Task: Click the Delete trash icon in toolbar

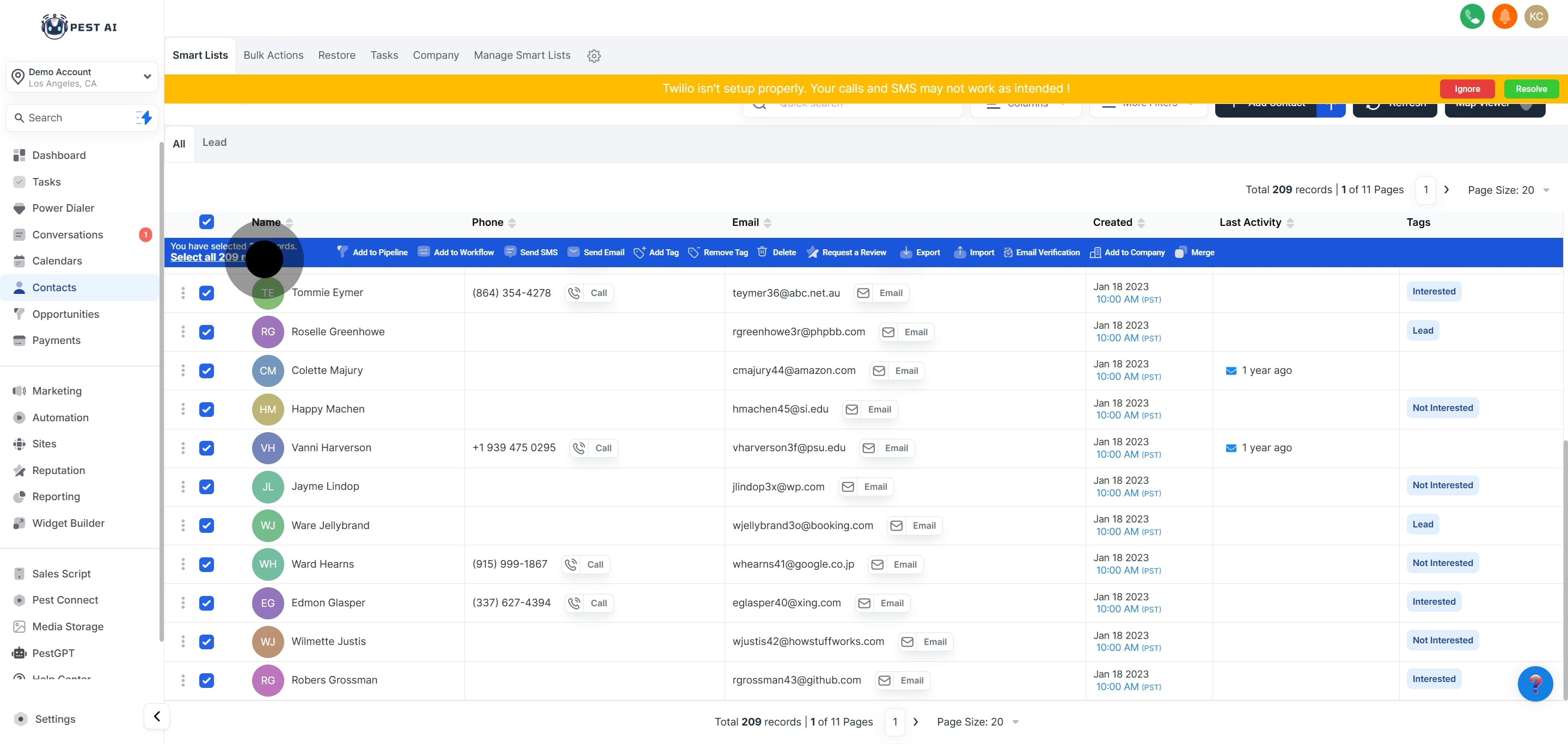Action: [762, 252]
